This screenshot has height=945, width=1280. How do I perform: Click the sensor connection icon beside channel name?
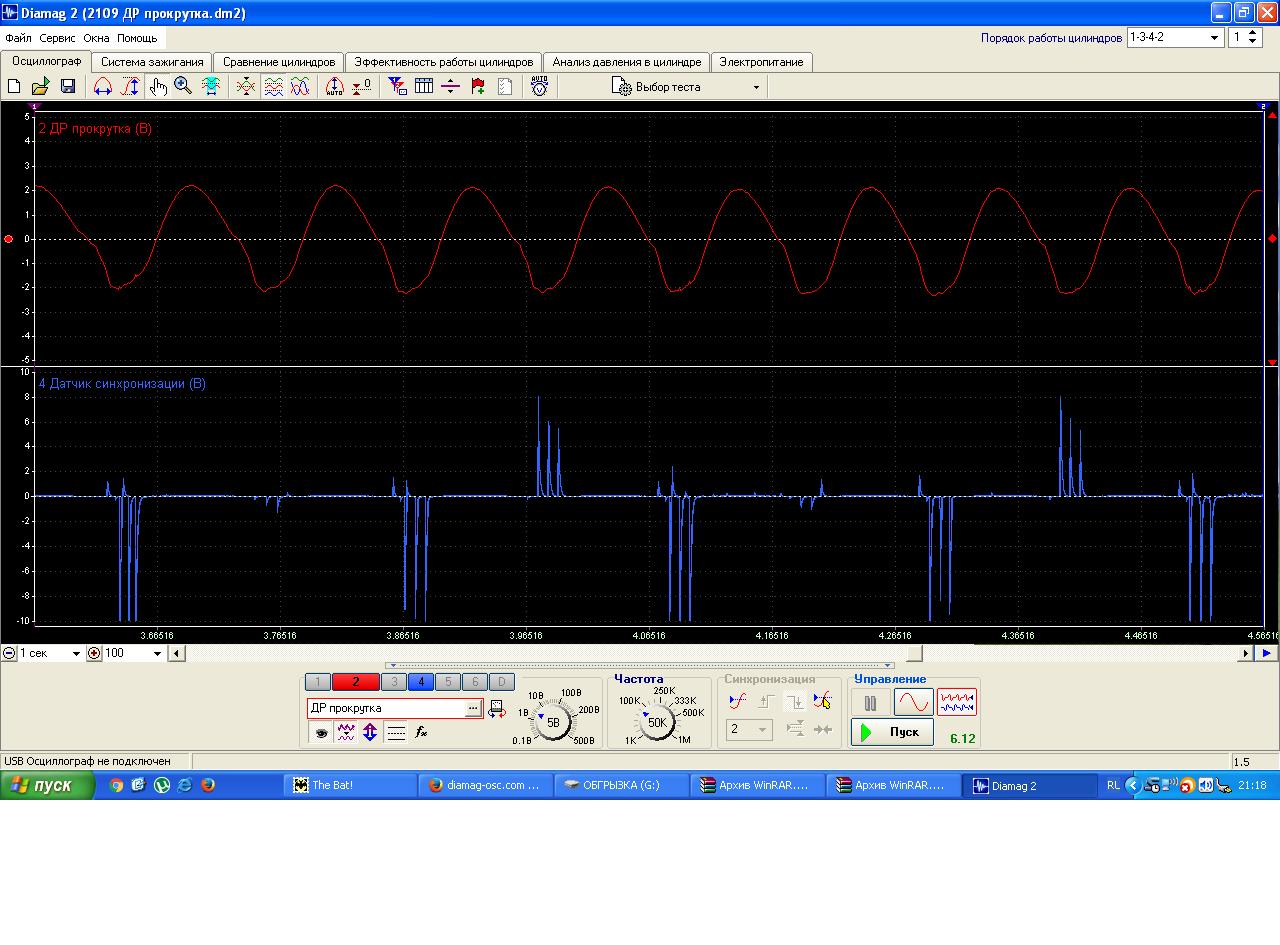[497, 709]
